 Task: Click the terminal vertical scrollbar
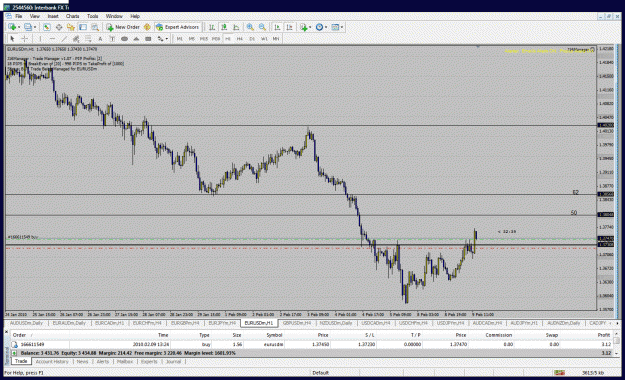[616, 343]
